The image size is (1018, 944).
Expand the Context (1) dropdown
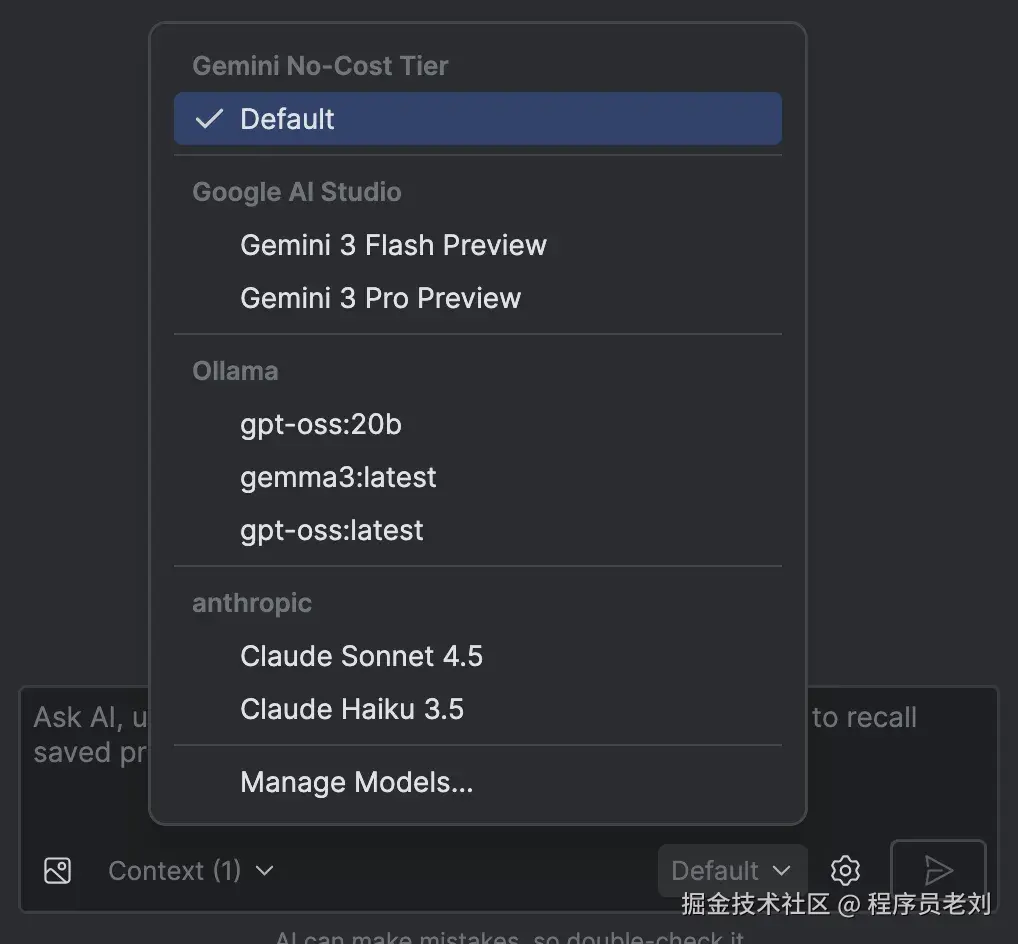pos(190,871)
